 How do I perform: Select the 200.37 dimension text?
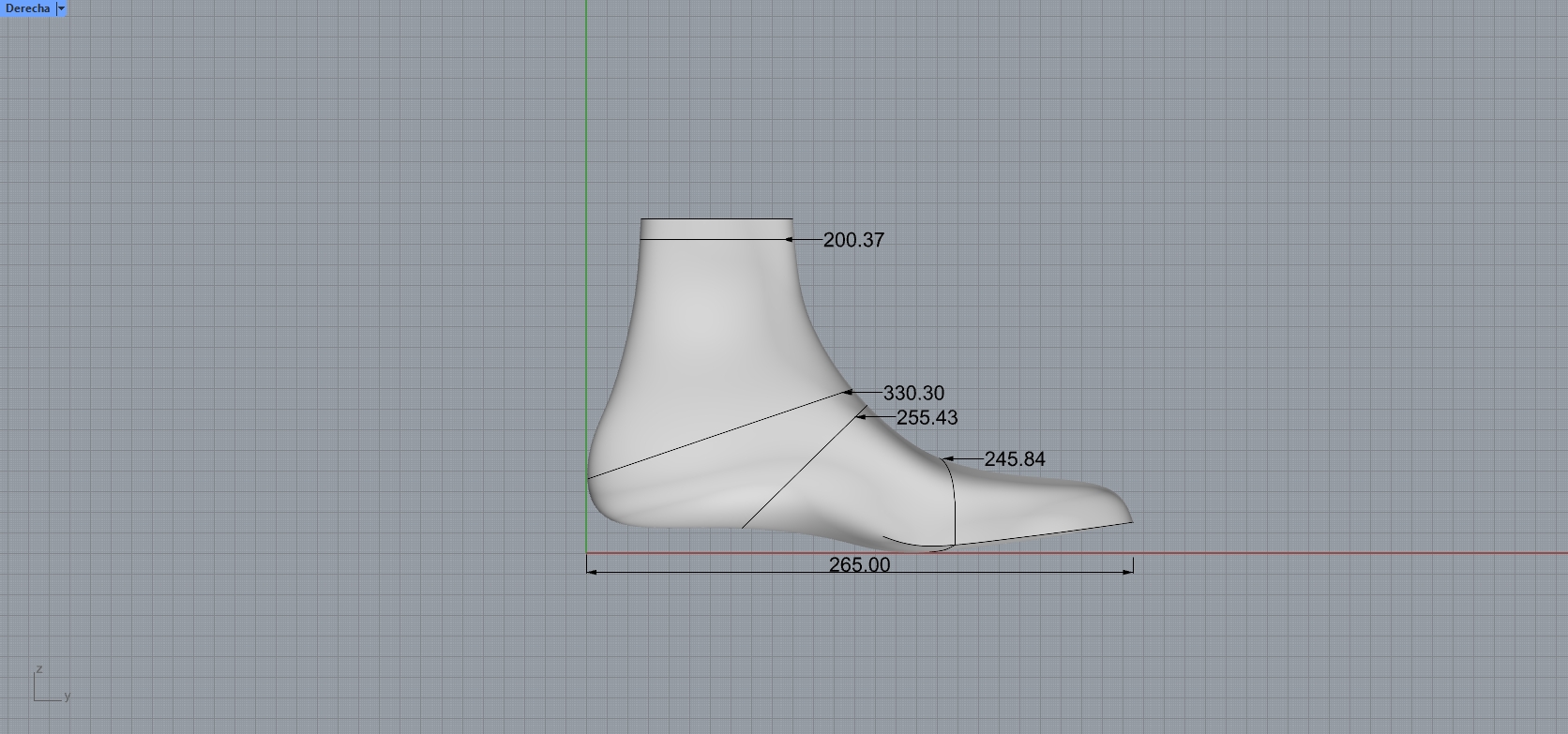pos(853,240)
